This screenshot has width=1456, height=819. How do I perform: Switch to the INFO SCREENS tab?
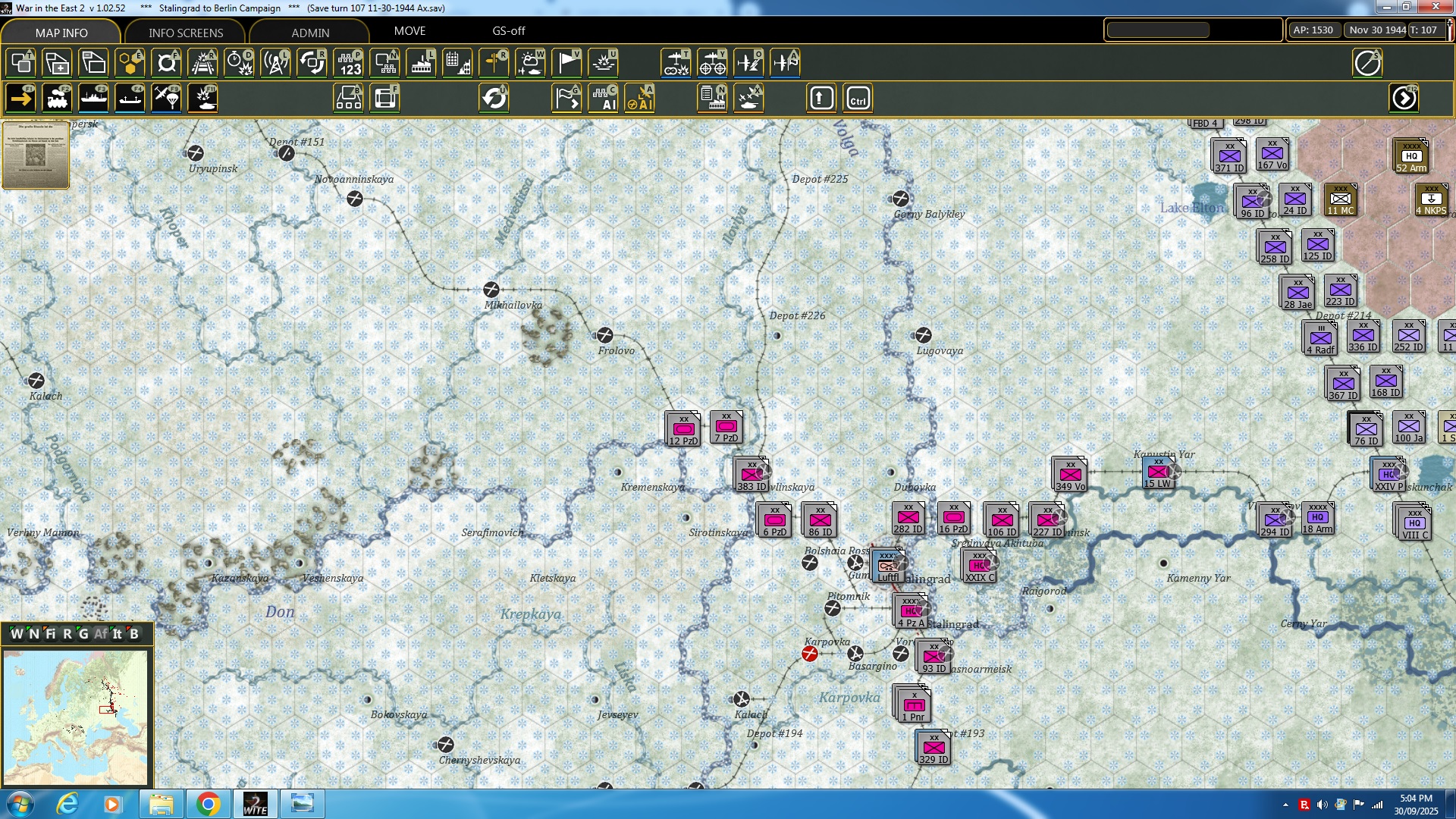click(184, 33)
